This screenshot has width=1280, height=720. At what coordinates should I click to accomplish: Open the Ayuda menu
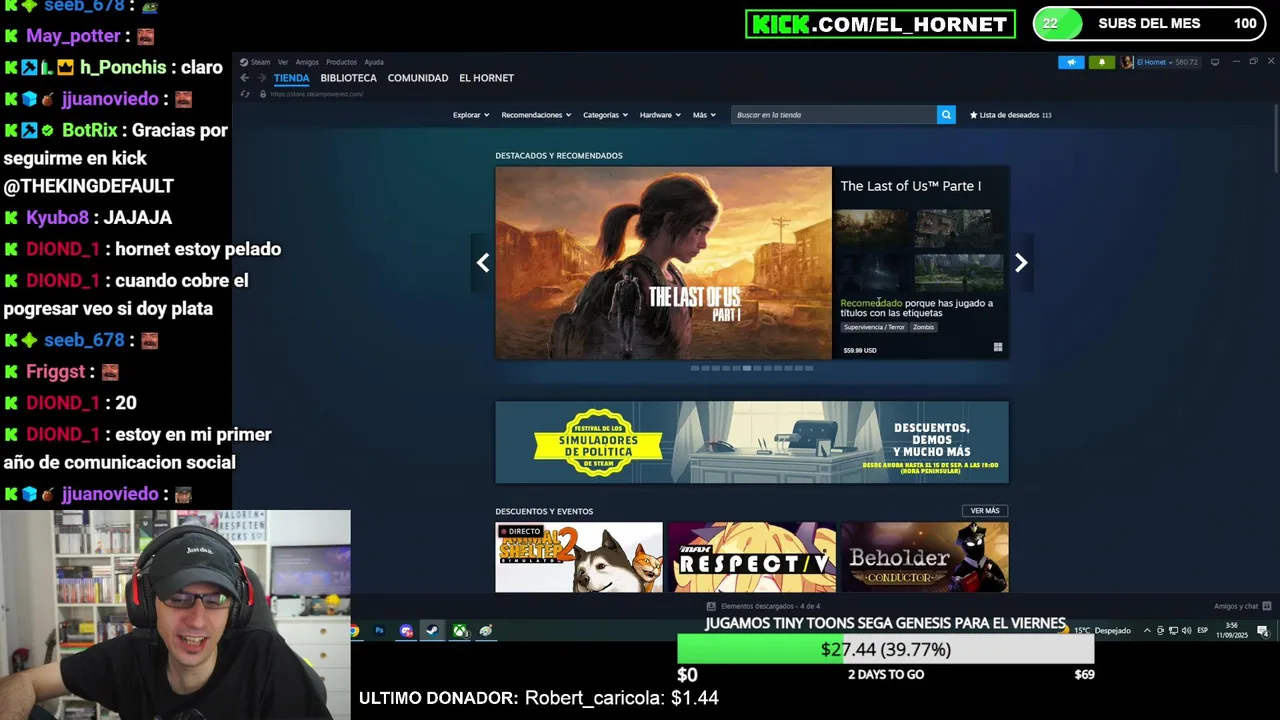374,62
